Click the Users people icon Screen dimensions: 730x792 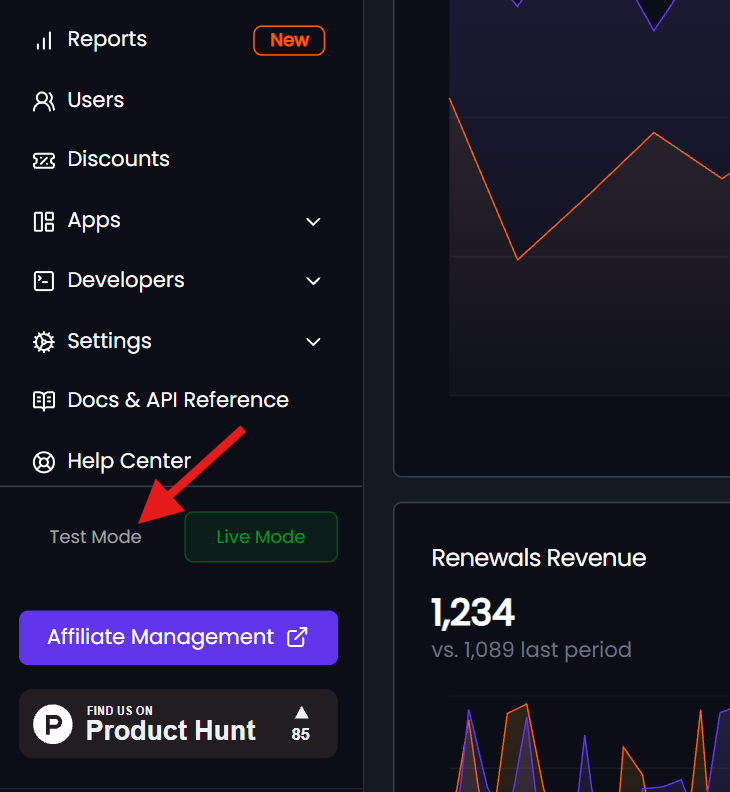pyautogui.click(x=44, y=101)
